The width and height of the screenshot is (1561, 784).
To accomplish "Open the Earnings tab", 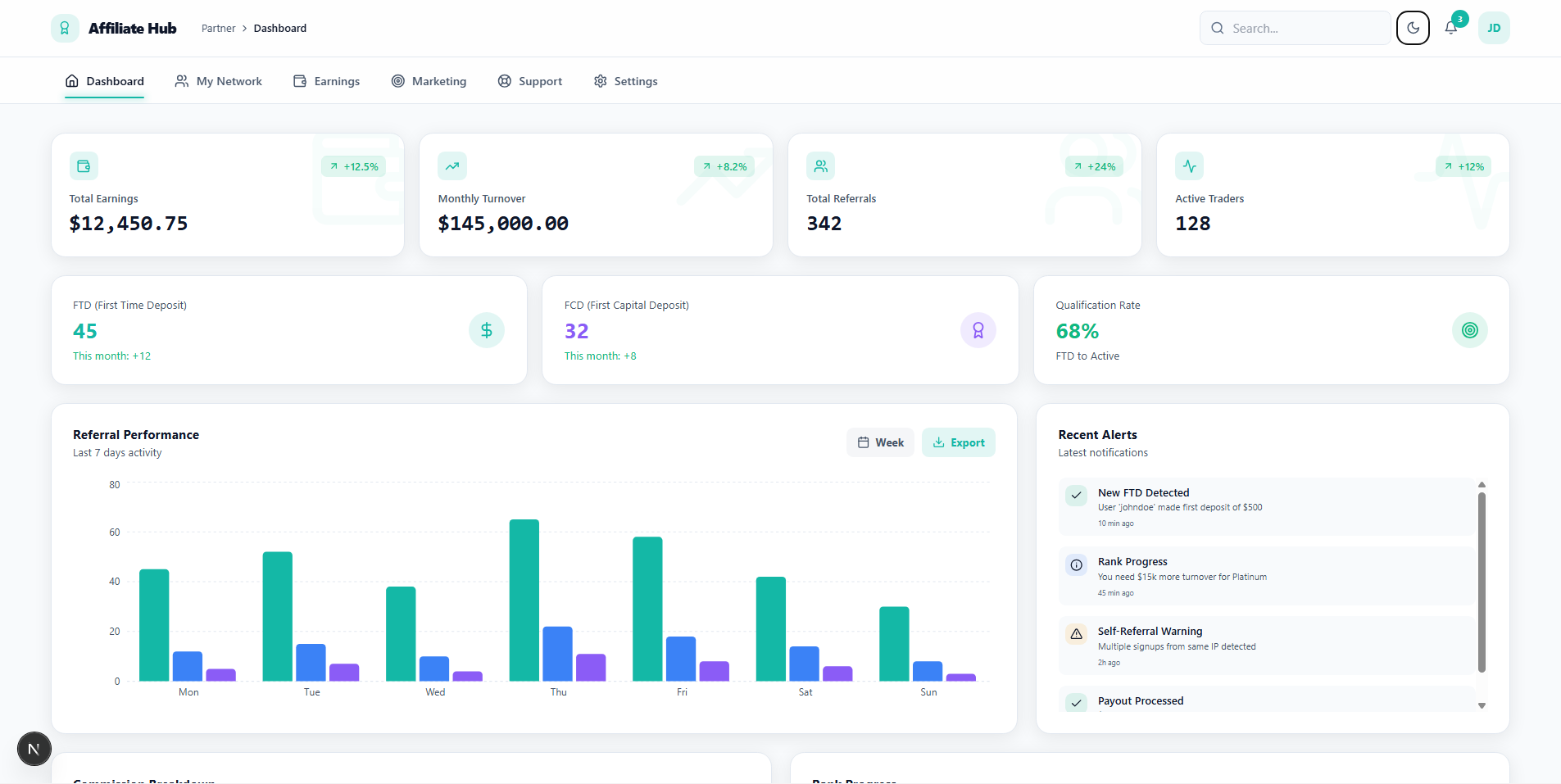I will point(327,81).
